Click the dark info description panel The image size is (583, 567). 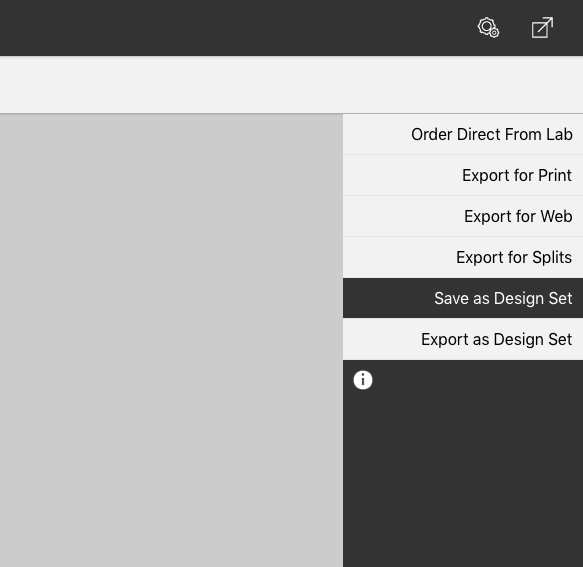click(x=463, y=464)
